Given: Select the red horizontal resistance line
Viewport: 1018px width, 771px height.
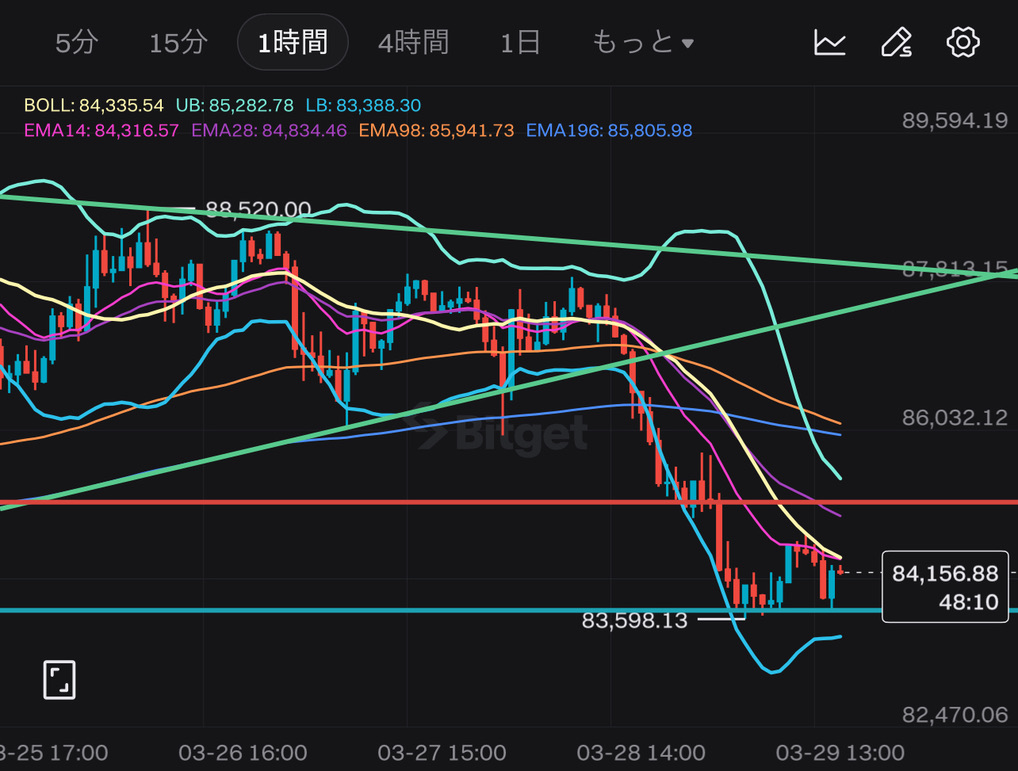Looking at the screenshot, I should (400, 502).
